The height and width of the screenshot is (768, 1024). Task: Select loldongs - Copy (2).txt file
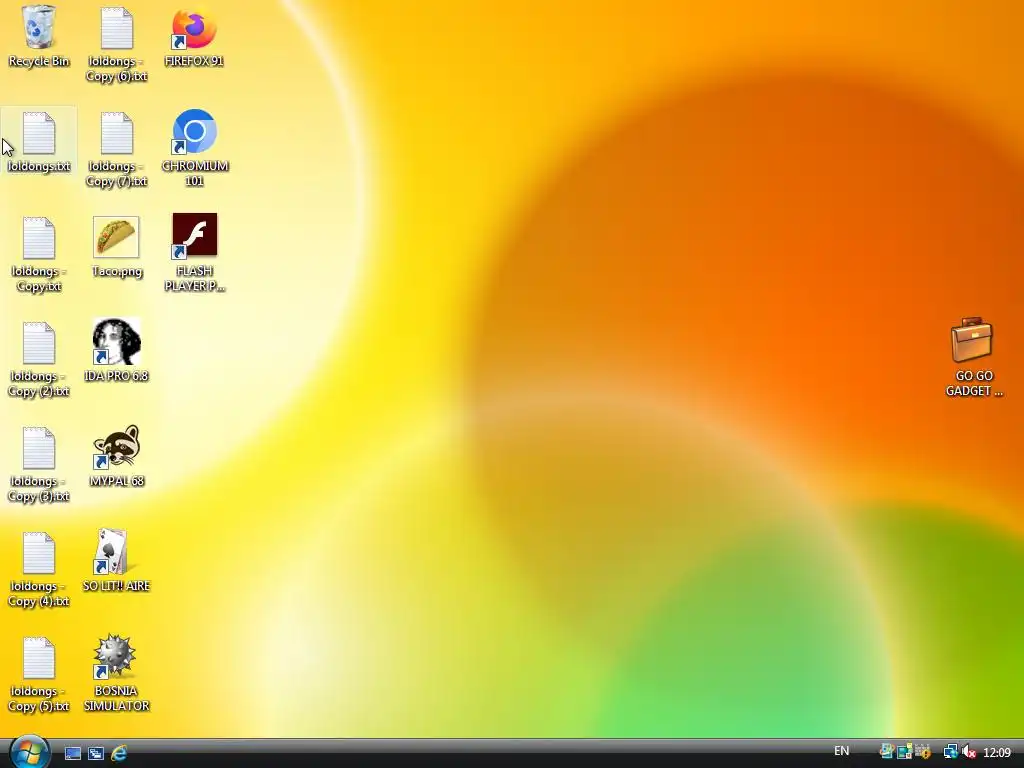pyautogui.click(x=39, y=359)
